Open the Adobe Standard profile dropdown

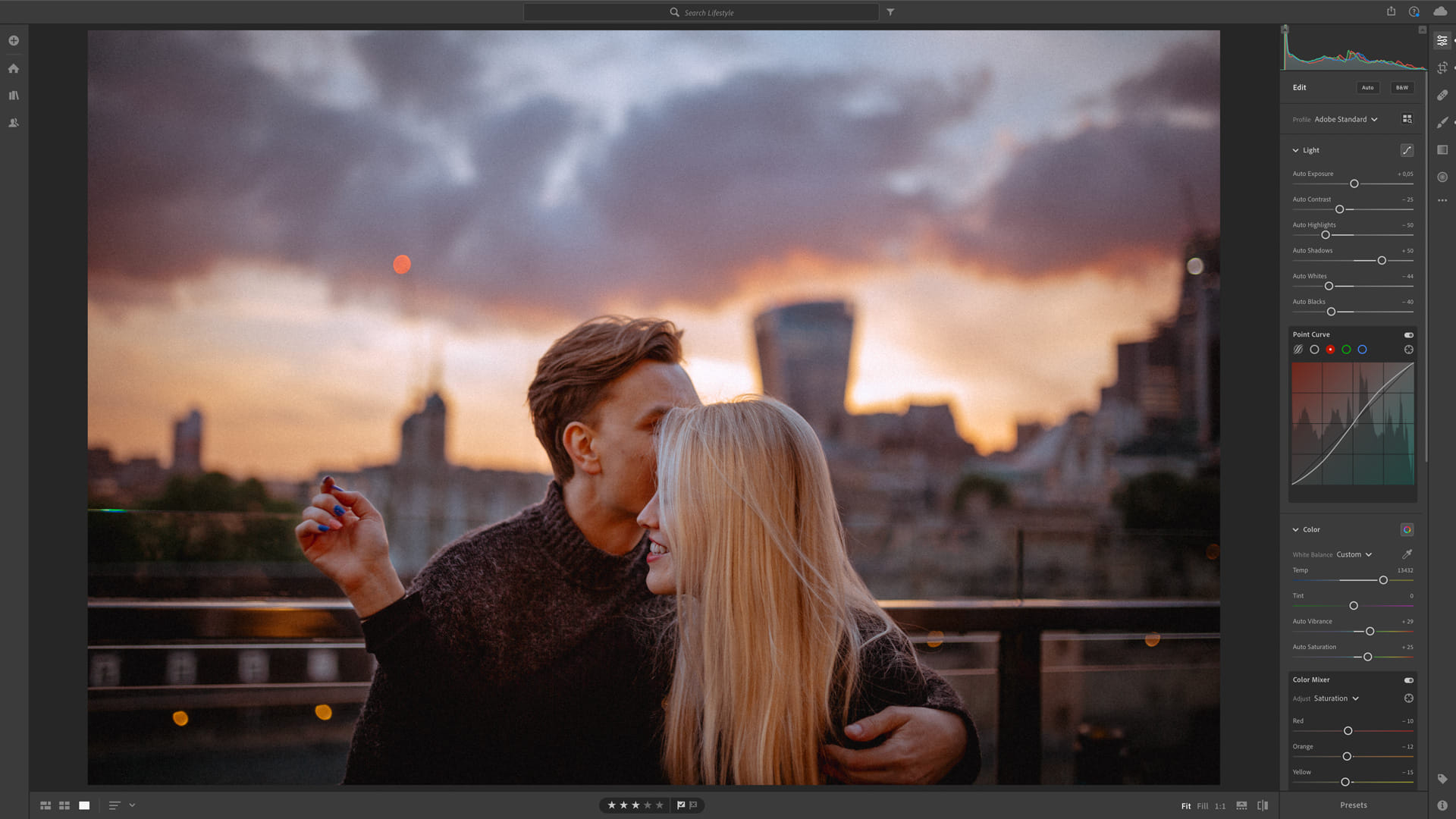tap(1345, 119)
